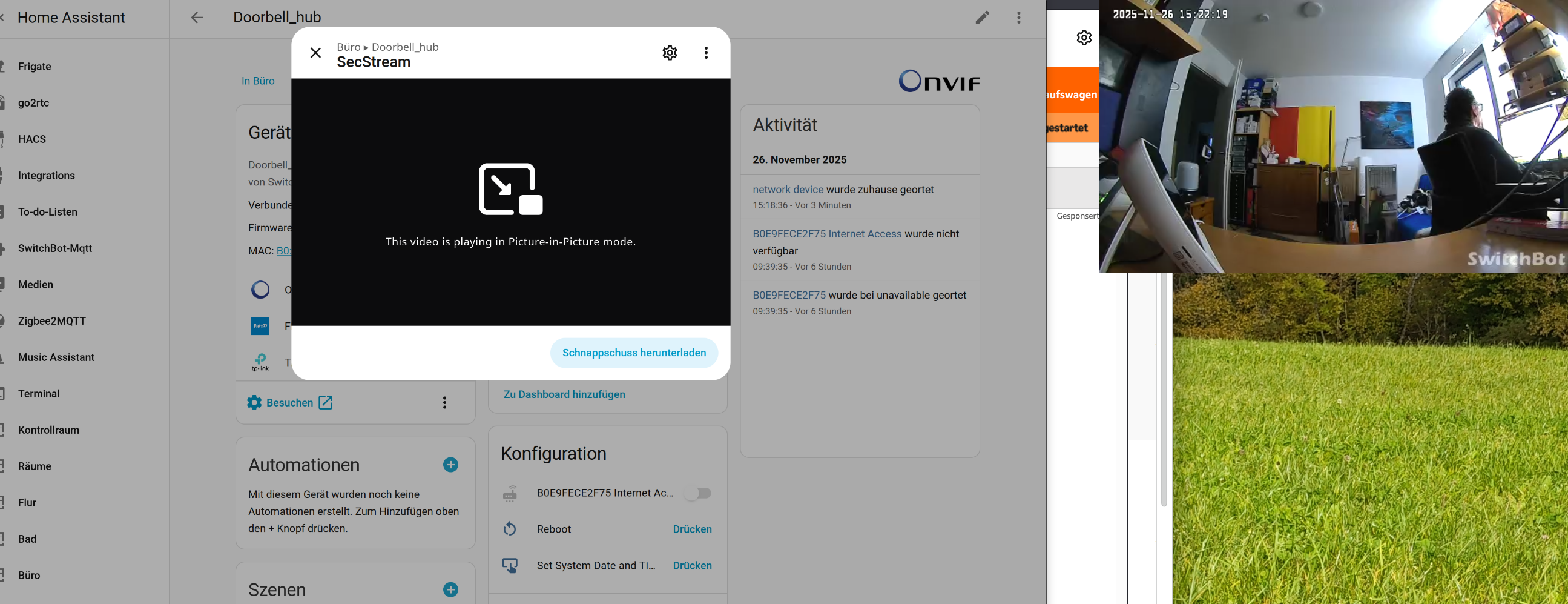This screenshot has width=1568, height=604.
Task: Click the network device activity link
Action: point(788,190)
